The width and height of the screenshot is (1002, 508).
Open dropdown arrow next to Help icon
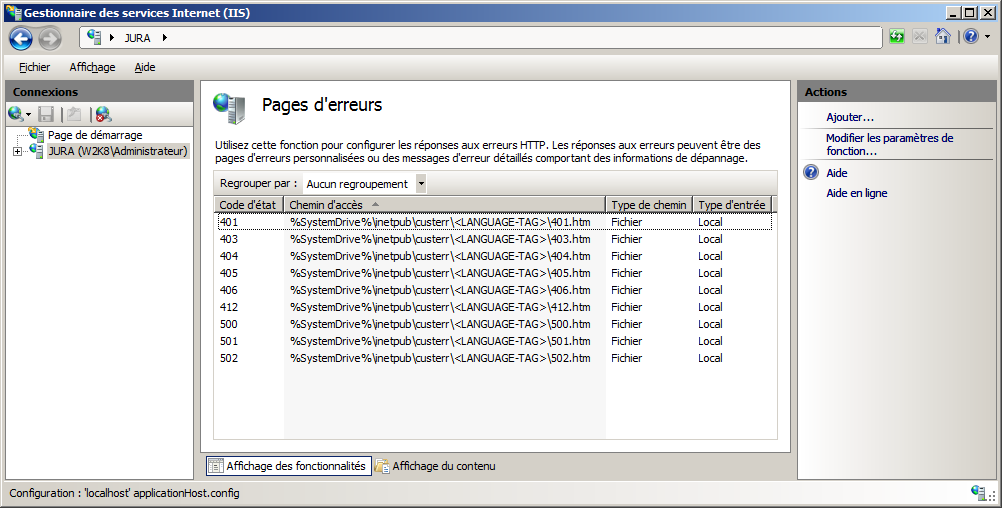click(x=987, y=37)
